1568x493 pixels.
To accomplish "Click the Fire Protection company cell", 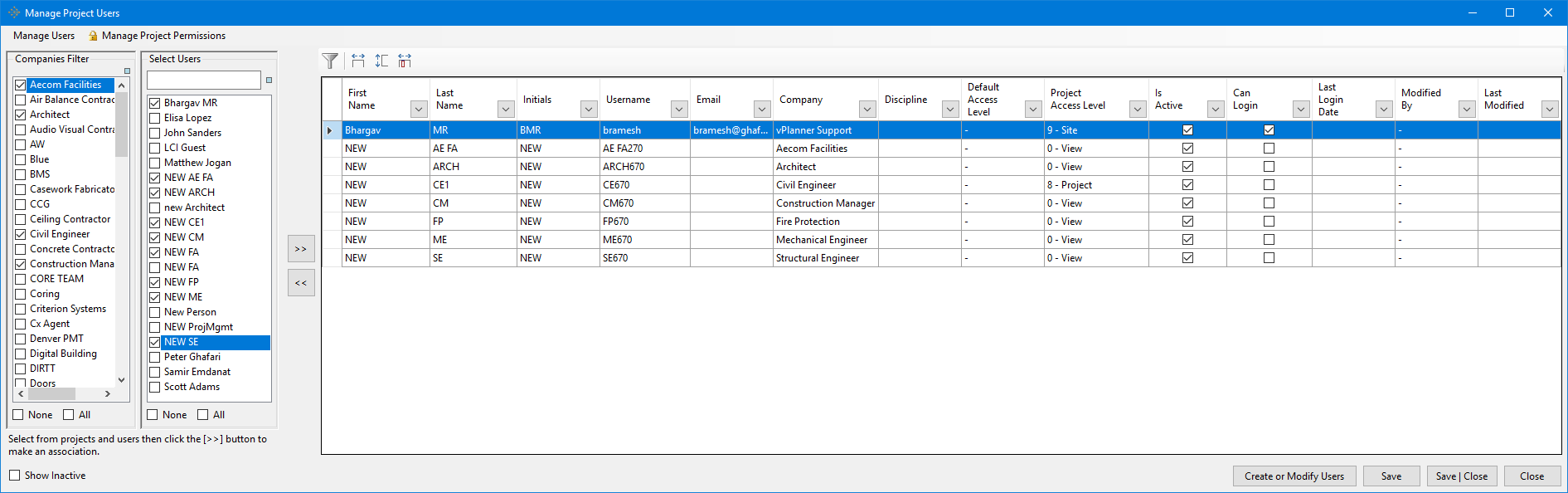I will [826, 222].
